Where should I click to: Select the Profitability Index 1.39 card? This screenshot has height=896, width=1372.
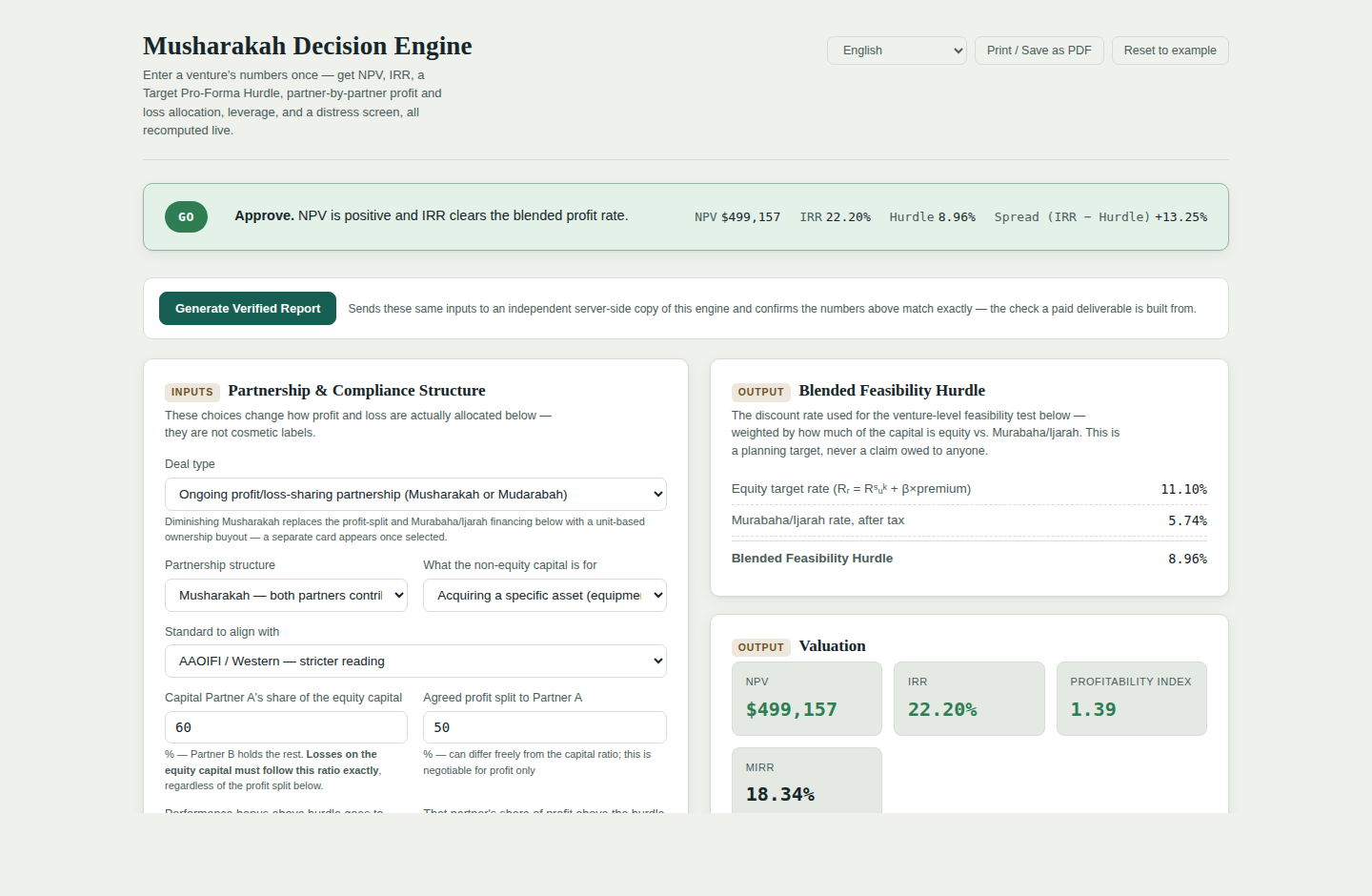pyautogui.click(x=1132, y=699)
